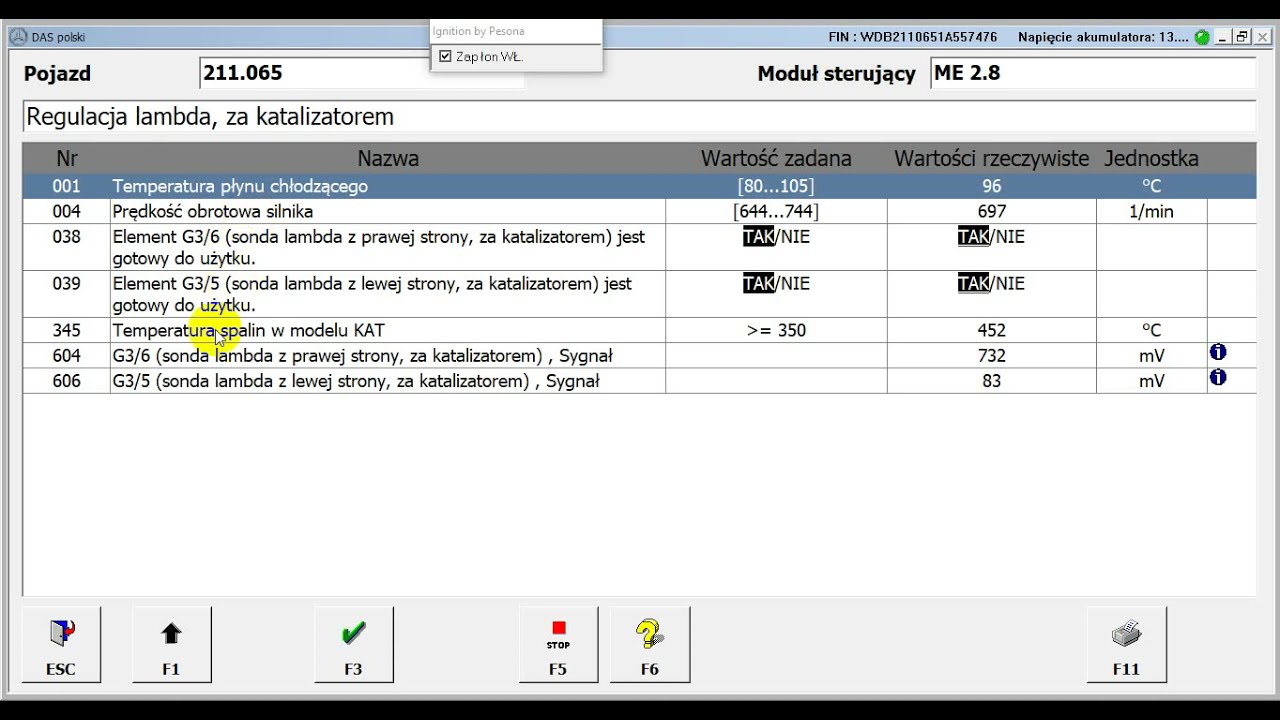This screenshot has width=1280, height=720.
Task: Stop measurement with the F5 STOP button
Action: 558,644
